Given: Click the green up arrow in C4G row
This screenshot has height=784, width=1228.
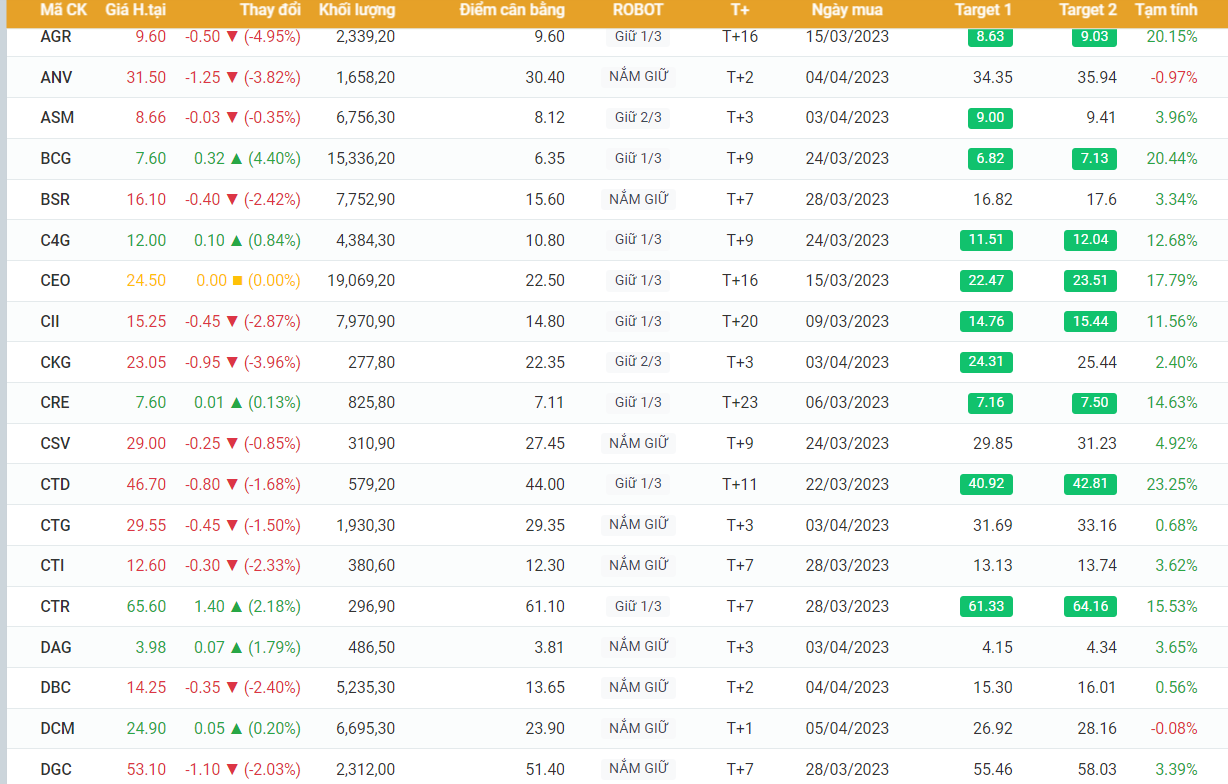Looking at the screenshot, I should [x=237, y=240].
